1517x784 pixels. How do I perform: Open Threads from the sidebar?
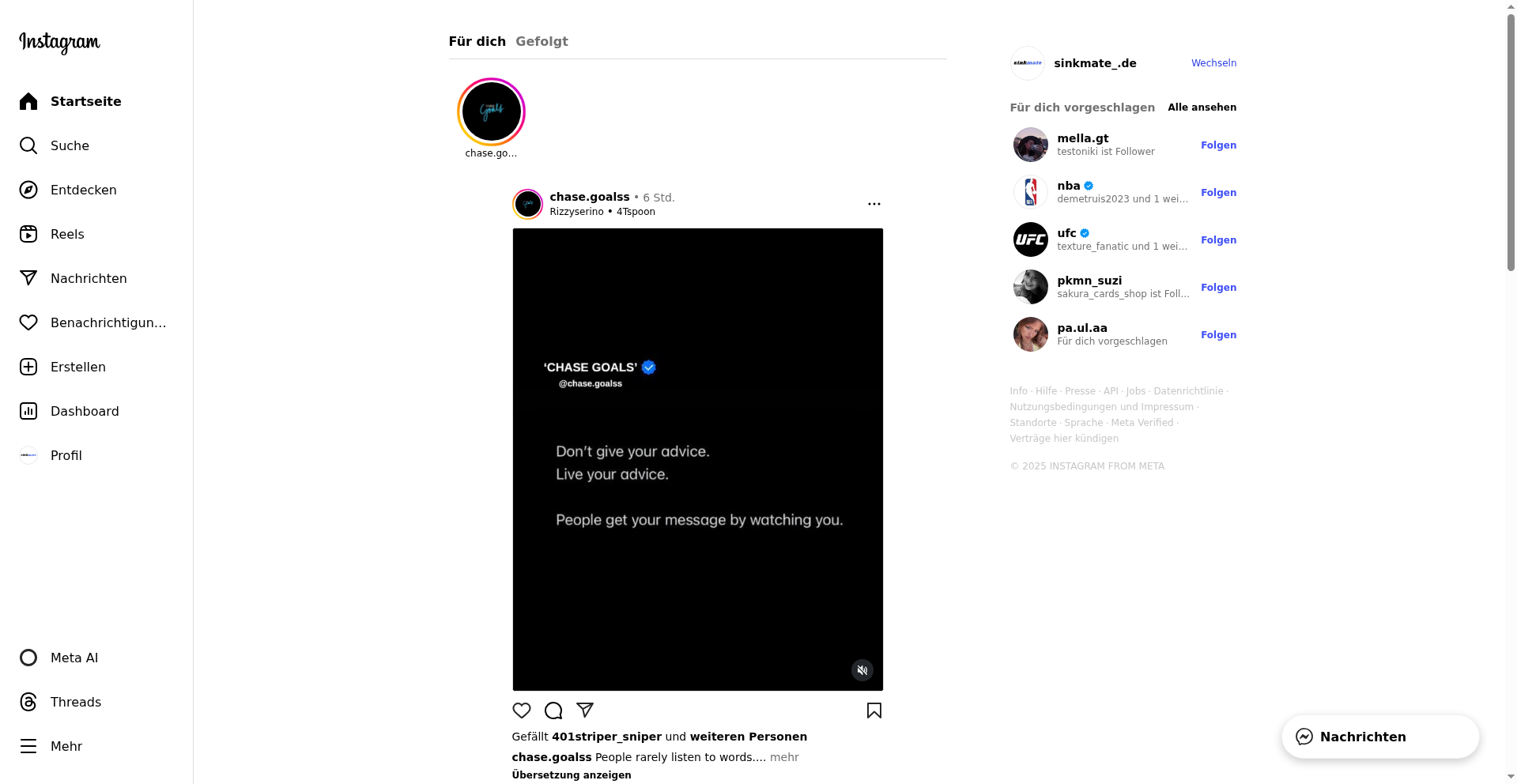point(75,702)
